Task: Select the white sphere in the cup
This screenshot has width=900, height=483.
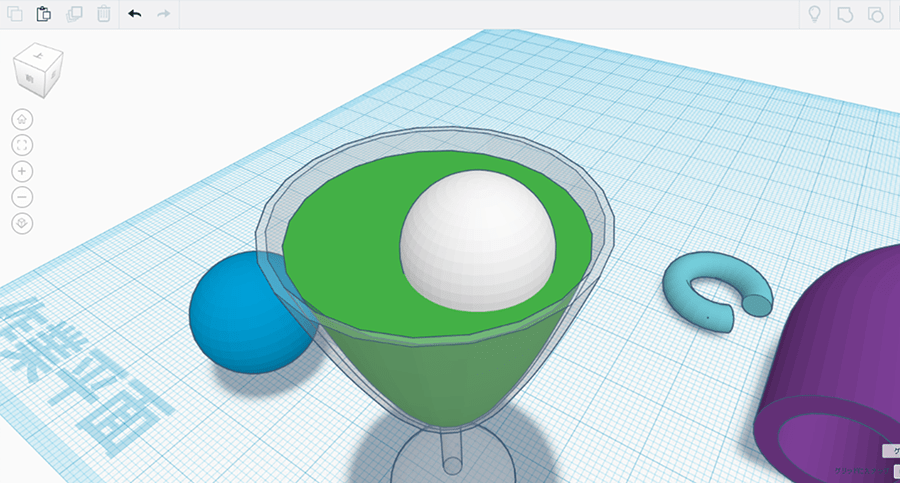Action: tap(476, 240)
